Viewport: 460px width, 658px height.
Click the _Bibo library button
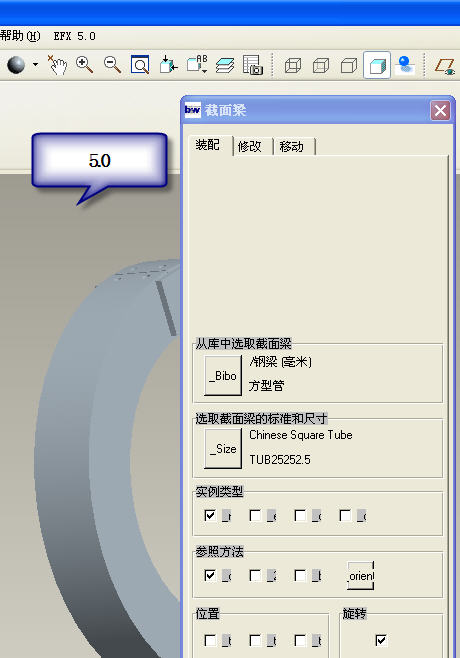coord(223,376)
